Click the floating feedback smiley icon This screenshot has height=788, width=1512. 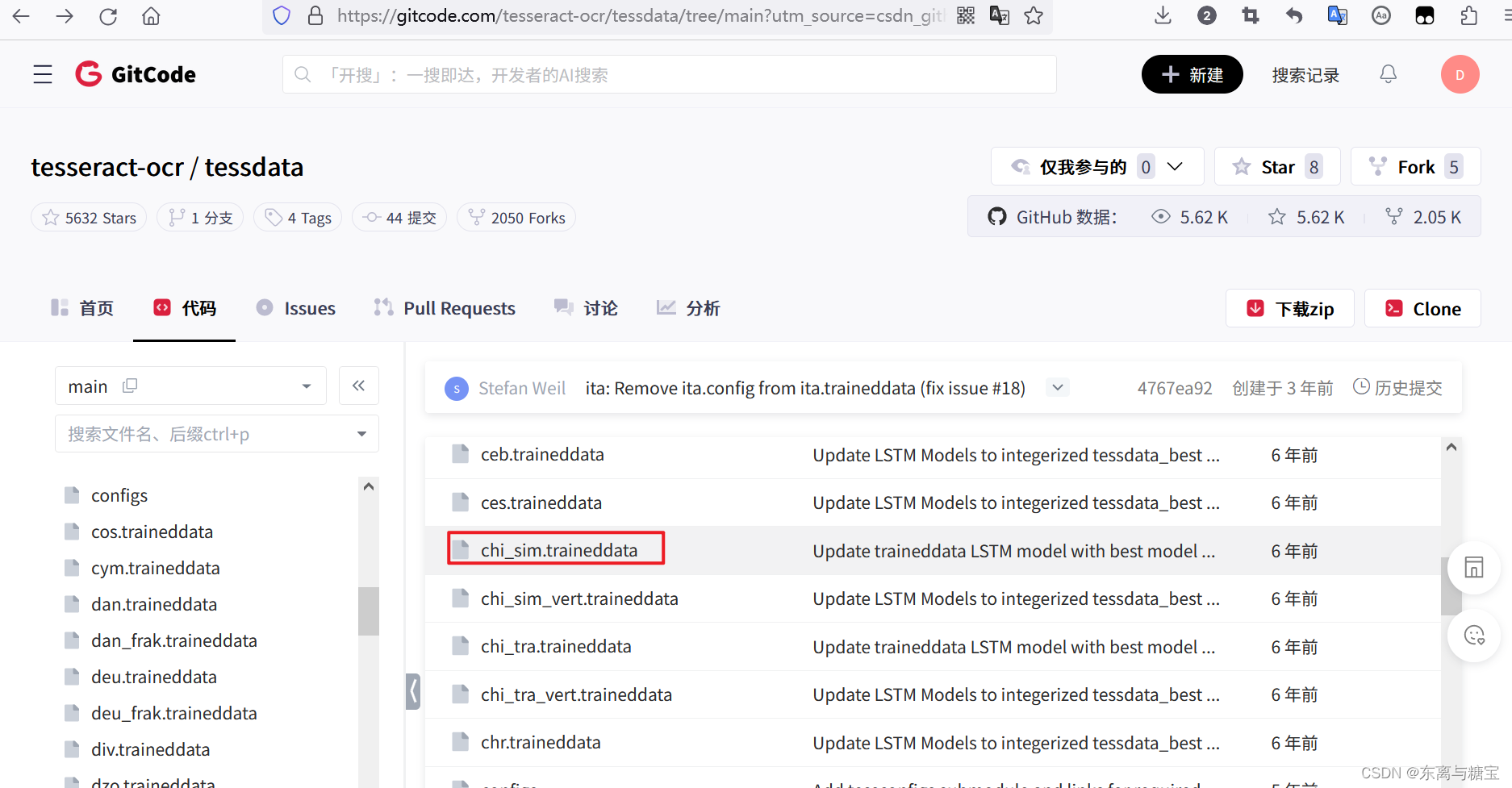(x=1474, y=636)
